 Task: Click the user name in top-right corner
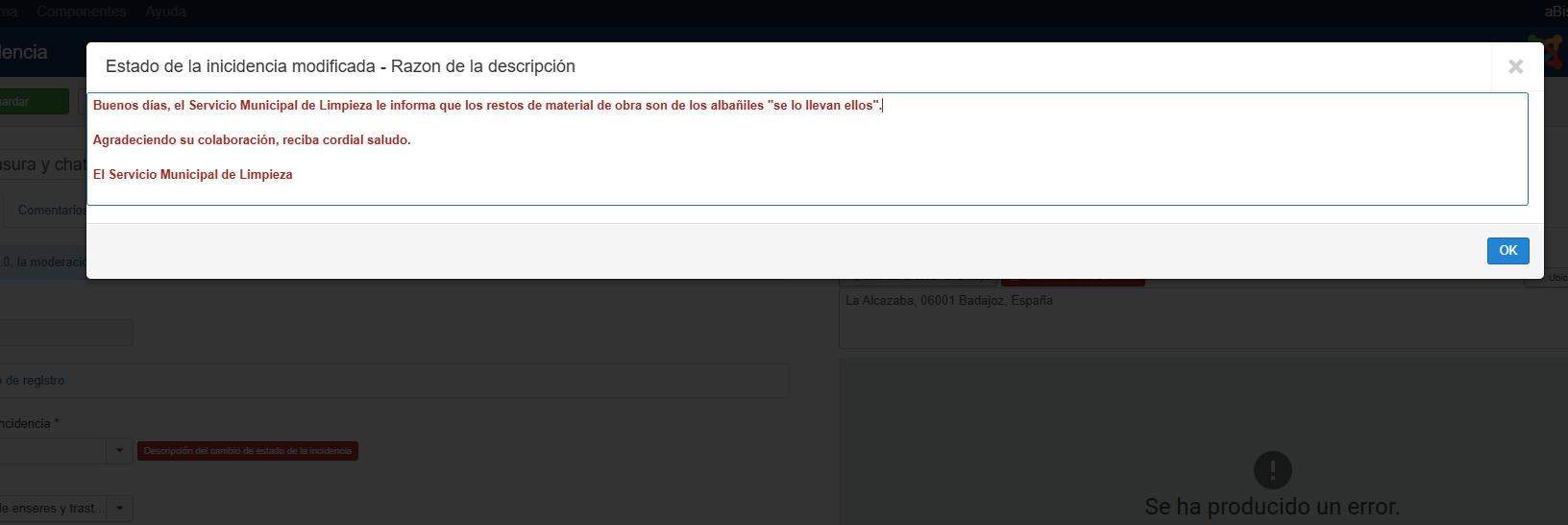coord(1555,12)
